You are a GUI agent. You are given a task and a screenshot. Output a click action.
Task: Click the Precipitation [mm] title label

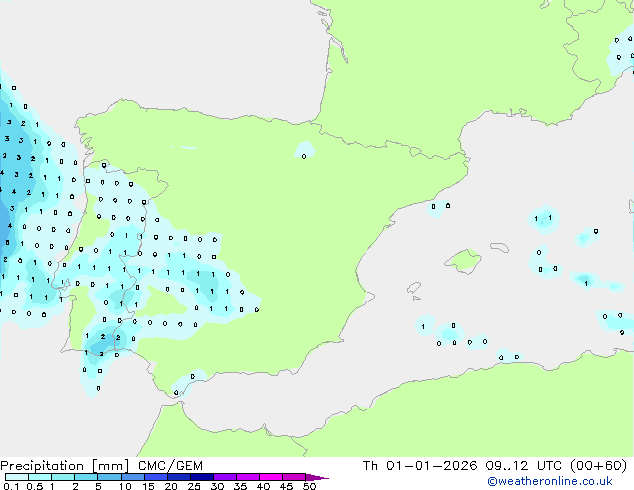click(60, 465)
